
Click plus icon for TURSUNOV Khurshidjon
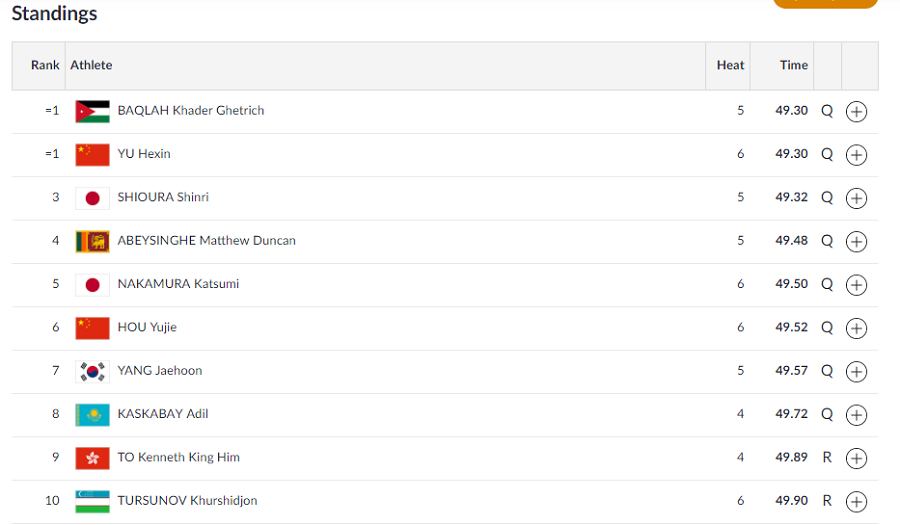click(x=856, y=501)
